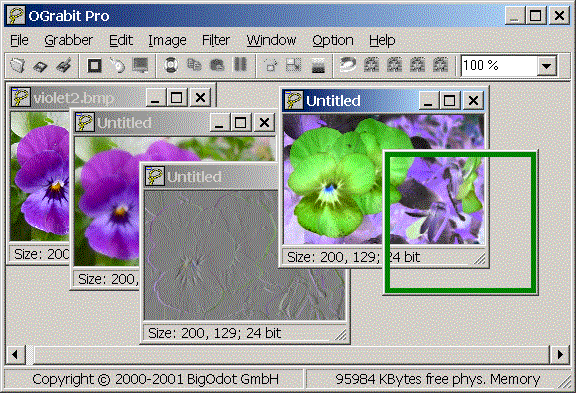Select the black rectangle frame grab icon
576x393 pixels.
tap(94, 66)
